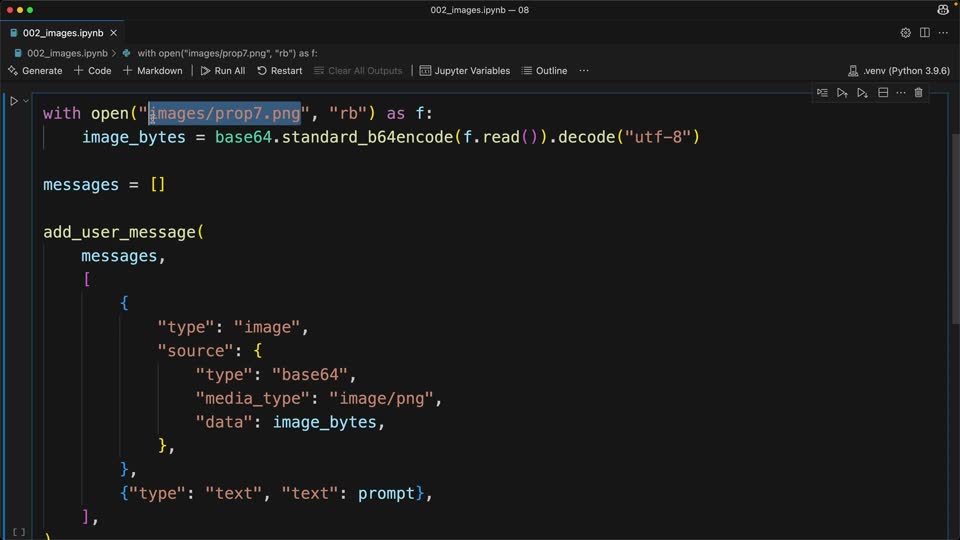Open editor more actions menu at top right
Viewport: 960px width, 540px height.
point(943,32)
